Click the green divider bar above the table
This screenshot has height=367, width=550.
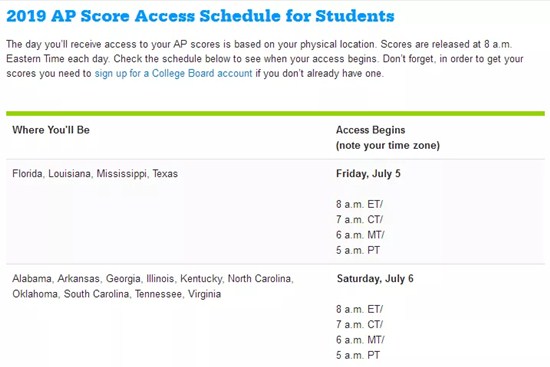[x=275, y=113]
